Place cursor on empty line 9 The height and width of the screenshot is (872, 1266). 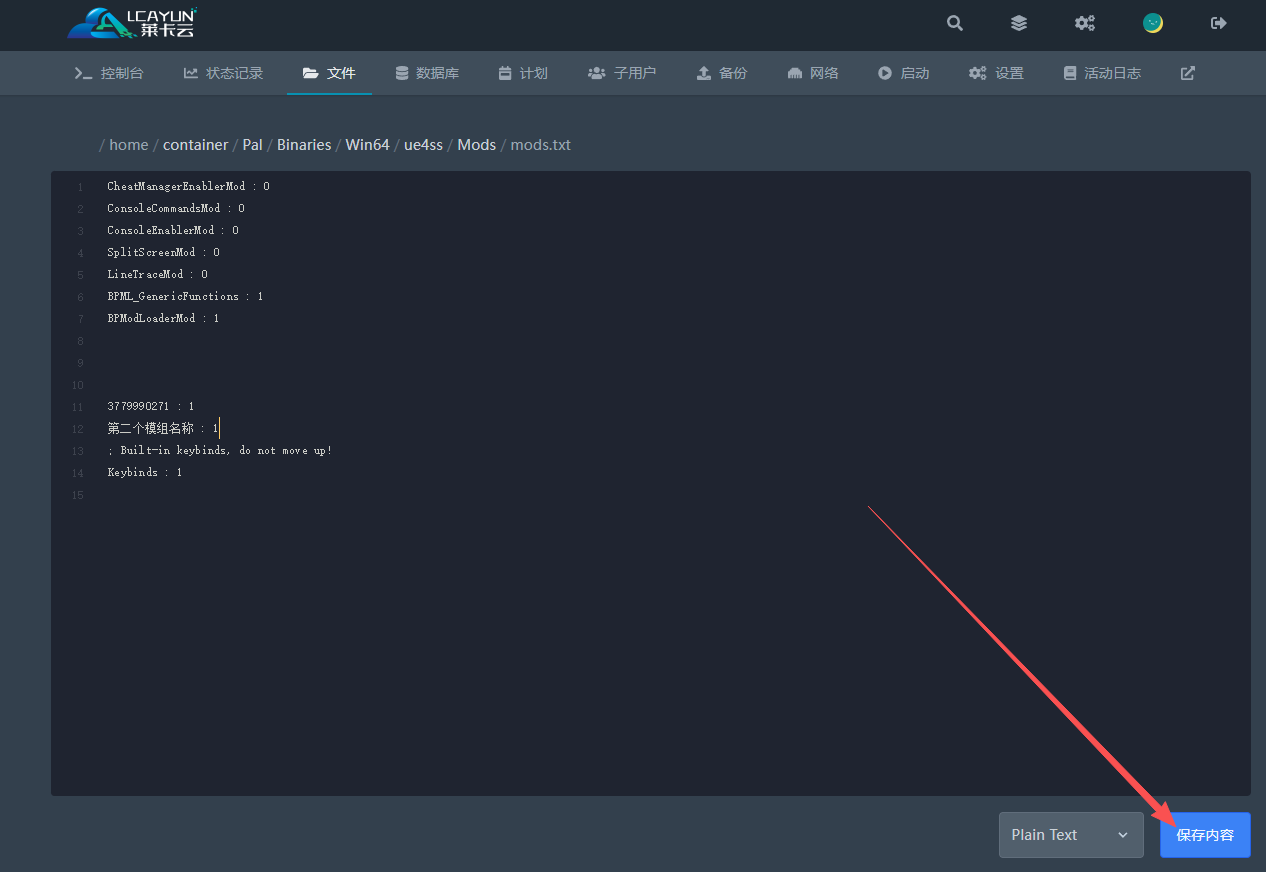click(x=670, y=363)
